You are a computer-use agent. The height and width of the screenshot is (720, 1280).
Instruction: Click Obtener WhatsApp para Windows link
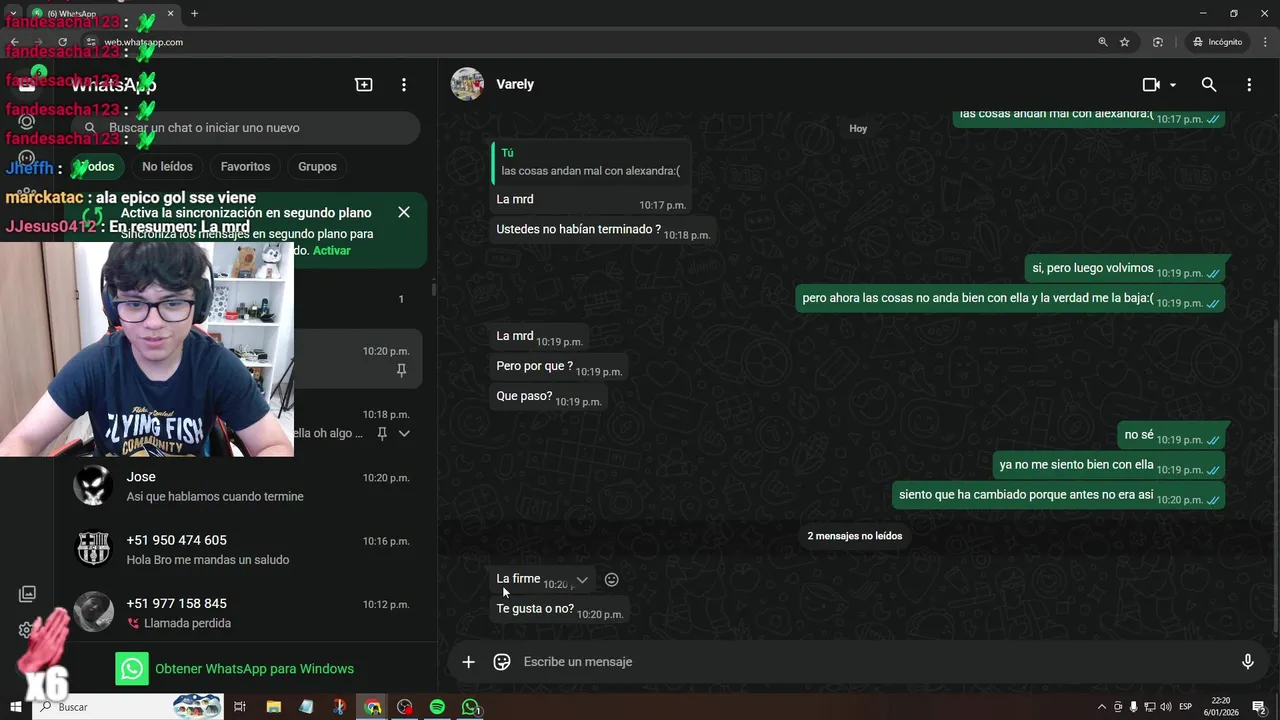(254, 669)
